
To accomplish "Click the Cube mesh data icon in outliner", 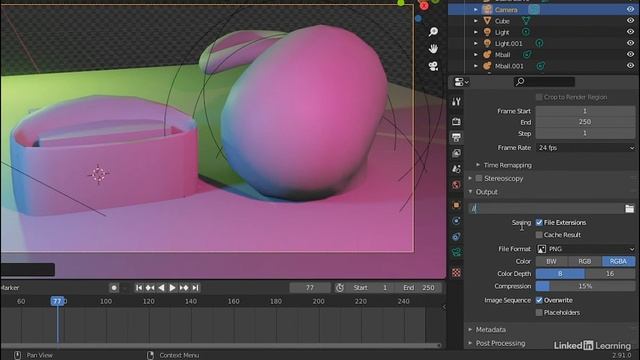I will [526, 21].
